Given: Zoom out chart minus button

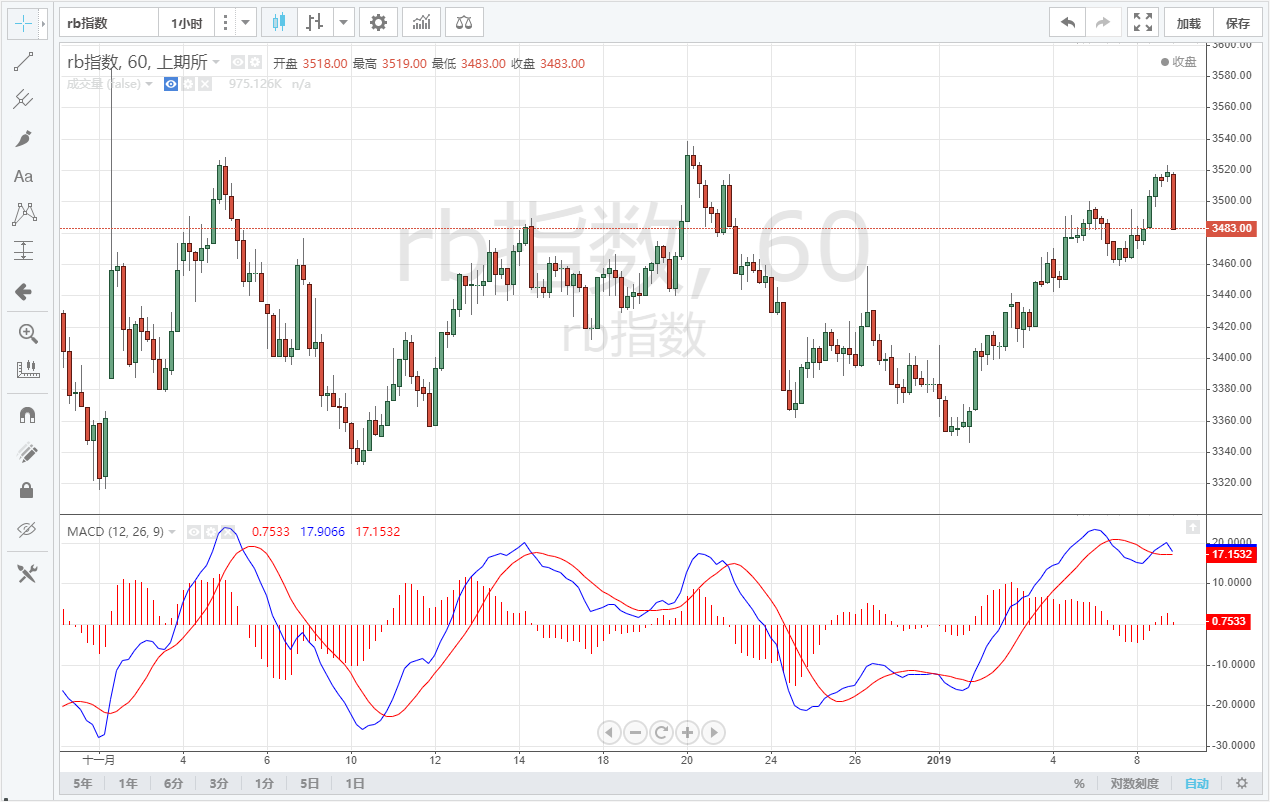Looking at the screenshot, I should (x=635, y=732).
